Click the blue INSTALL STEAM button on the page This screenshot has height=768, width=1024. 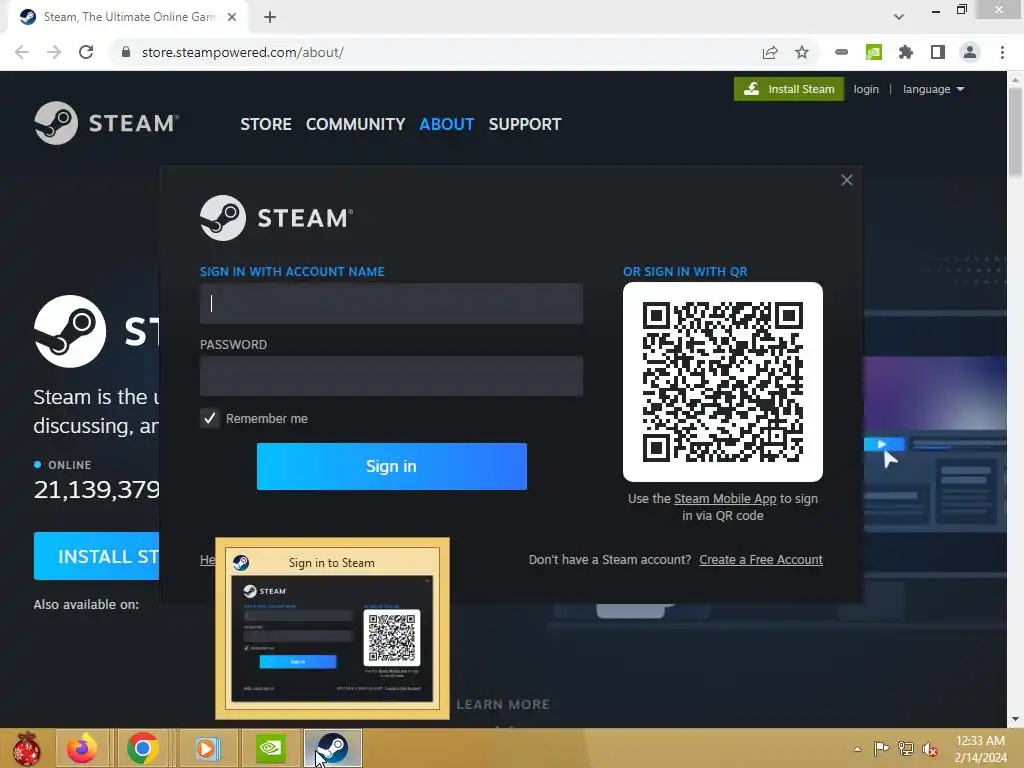[x=97, y=556]
